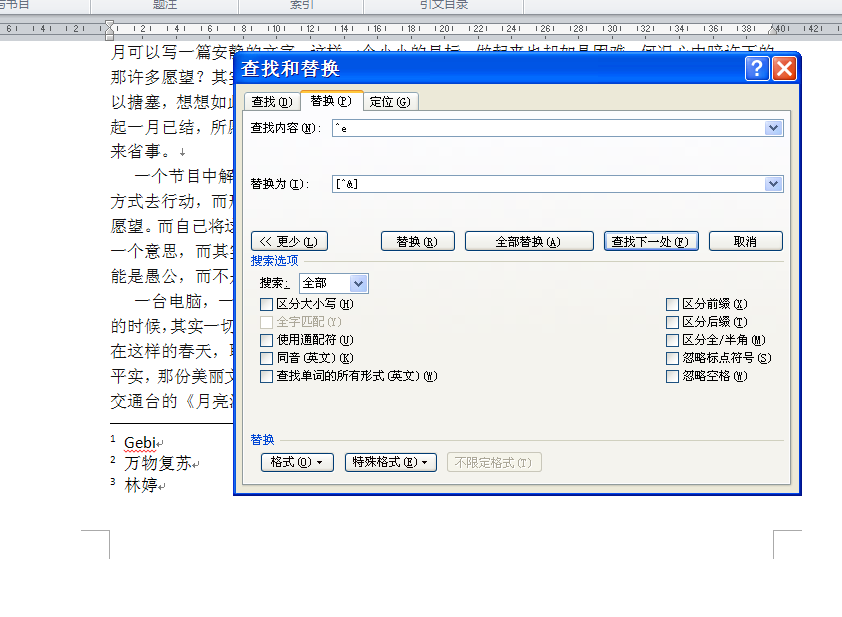
Task: Click the help question mark icon
Action: pyautogui.click(x=757, y=69)
